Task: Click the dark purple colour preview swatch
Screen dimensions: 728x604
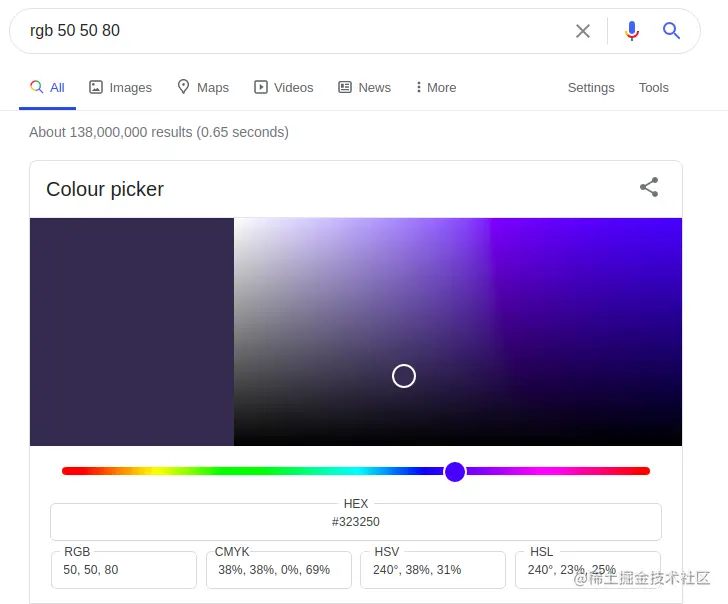Action: point(132,331)
